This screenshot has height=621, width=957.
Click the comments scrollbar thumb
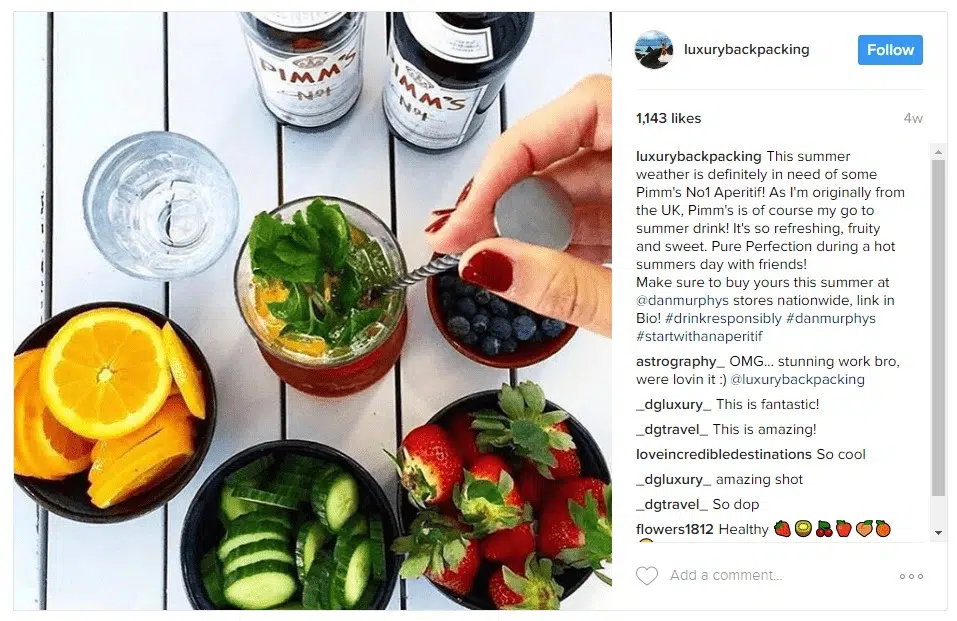[x=938, y=329]
